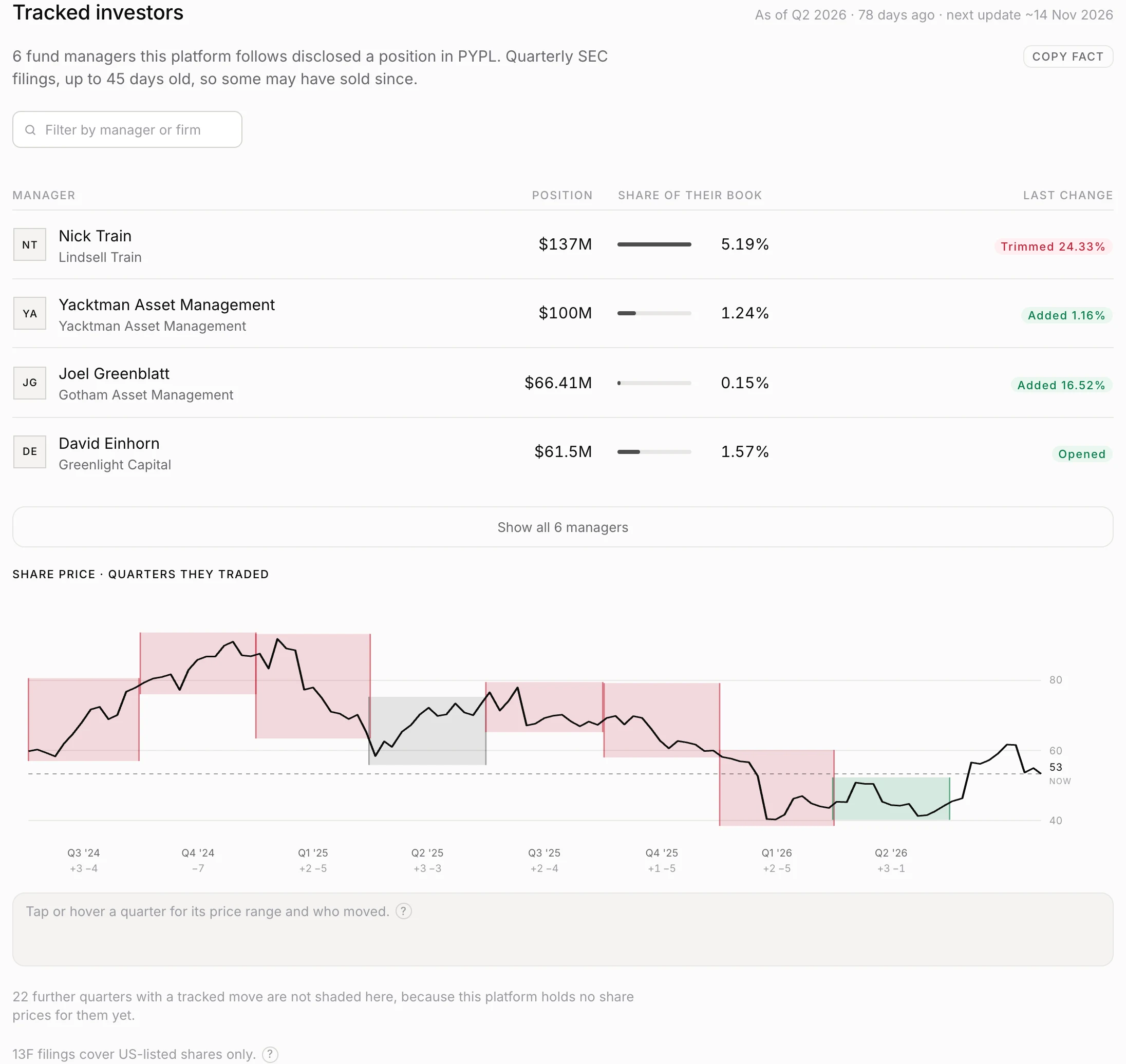The image size is (1126, 1064).
Task: Open Joel Greenblatt's manager name
Action: (114, 374)
